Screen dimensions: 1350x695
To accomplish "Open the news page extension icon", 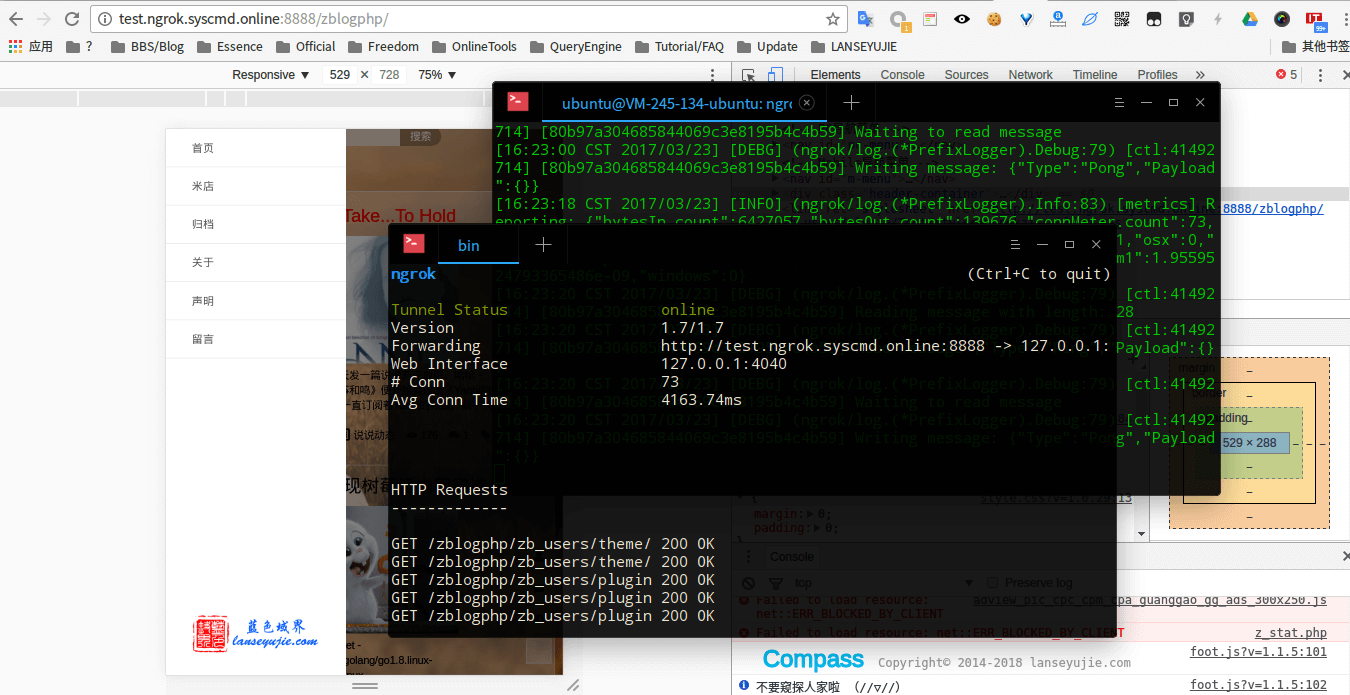I will click(930, 19).
